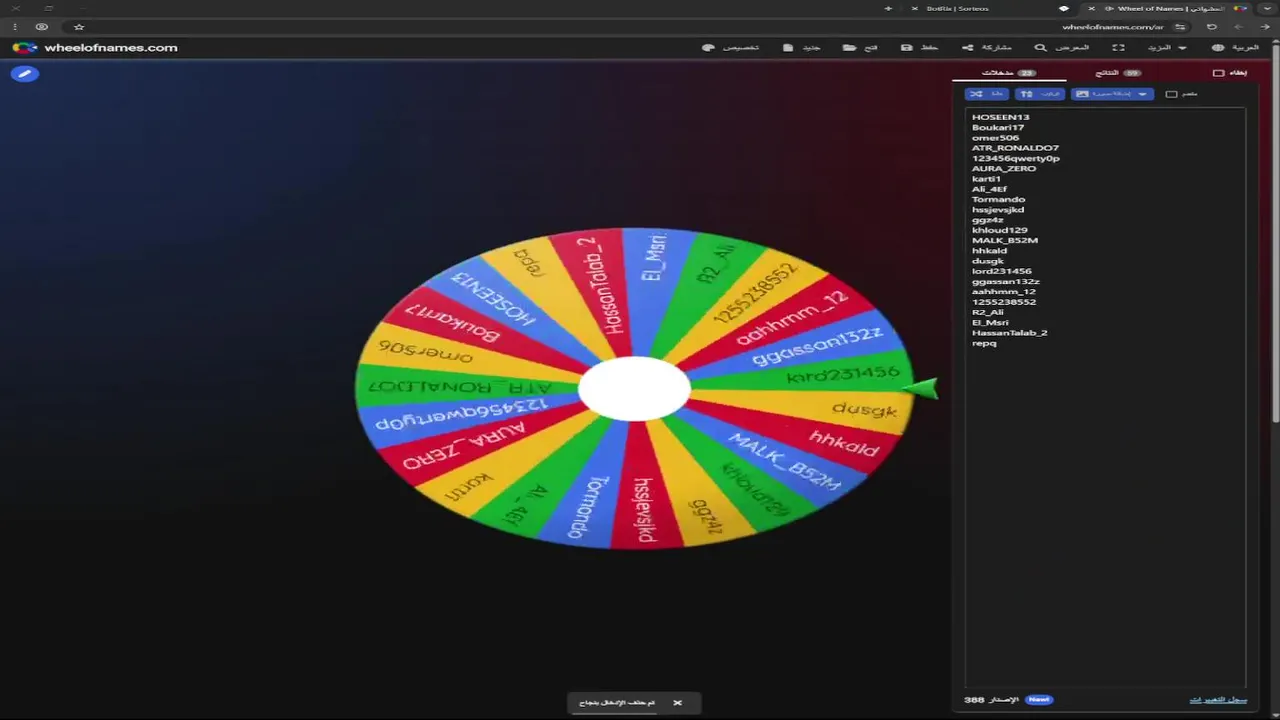
Task: Click Ali_4Ef in the entries list
Action: point(989,189)
